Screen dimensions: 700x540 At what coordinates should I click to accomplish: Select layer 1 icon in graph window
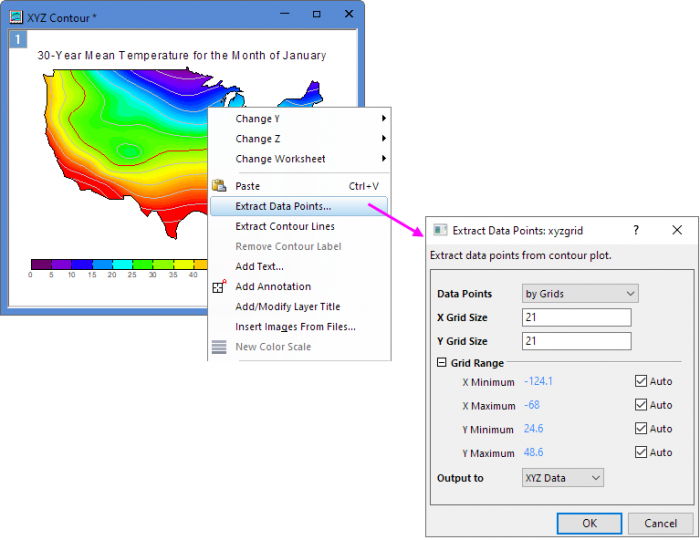18,40
